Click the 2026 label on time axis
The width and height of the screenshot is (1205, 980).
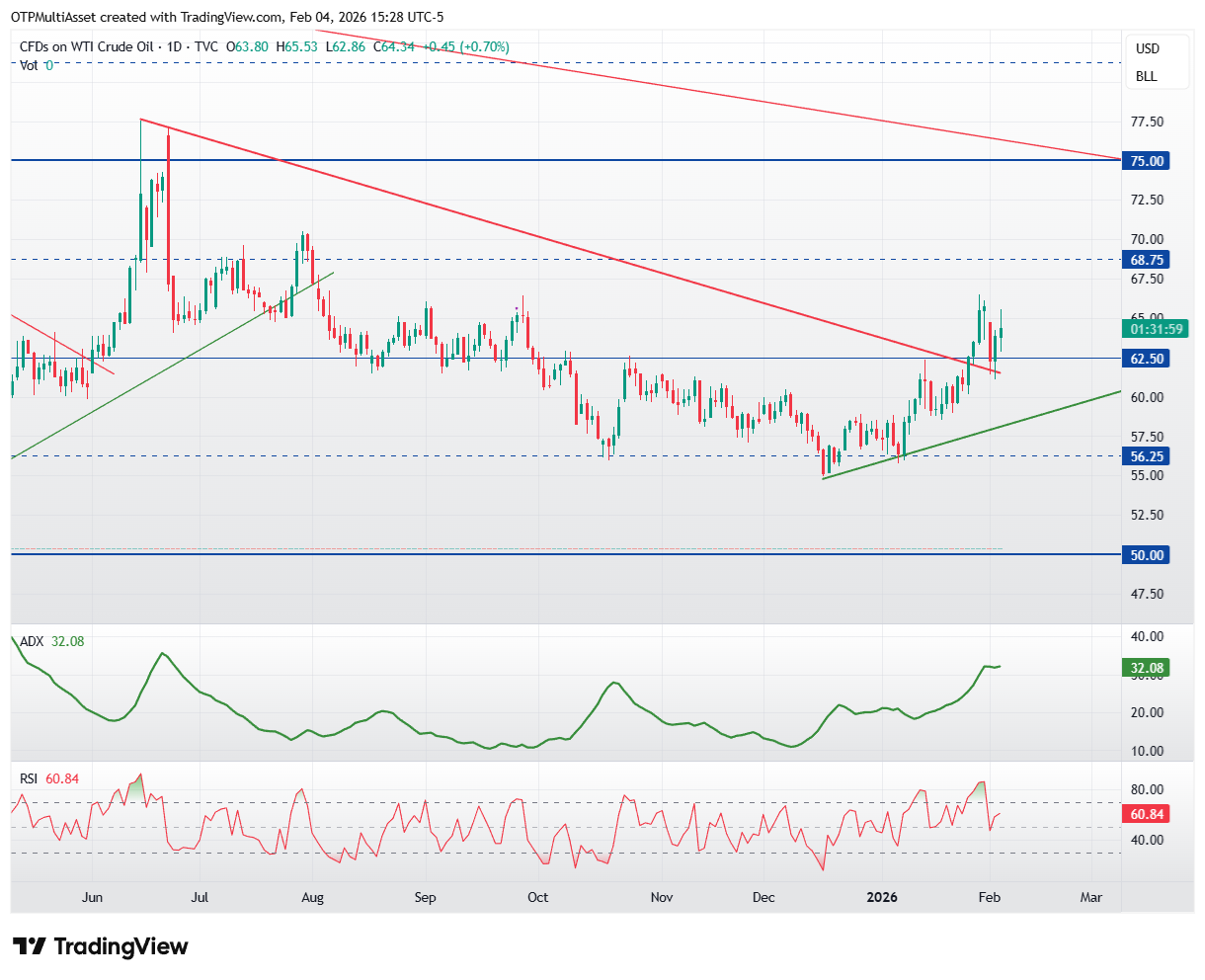881,897
